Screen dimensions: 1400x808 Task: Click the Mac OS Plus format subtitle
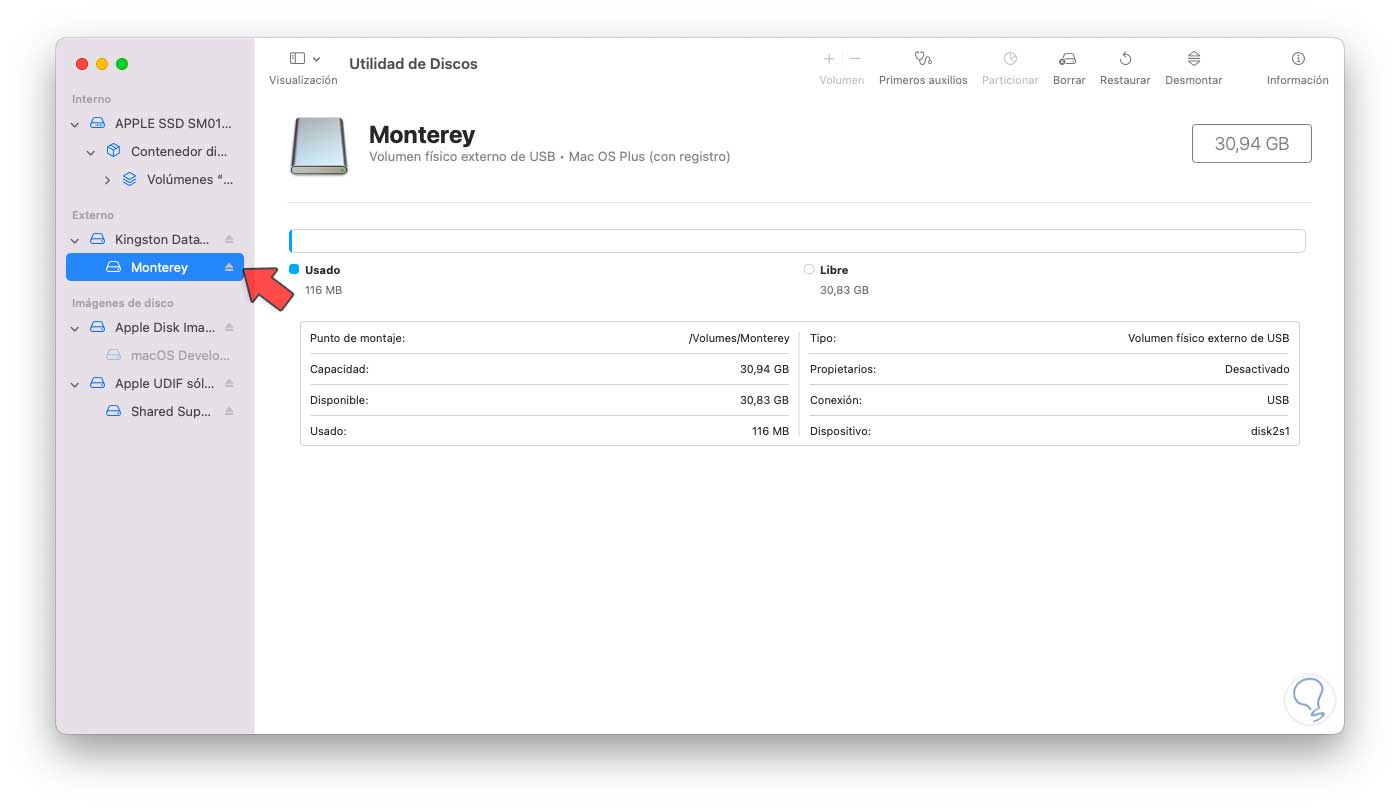point(649,157)
